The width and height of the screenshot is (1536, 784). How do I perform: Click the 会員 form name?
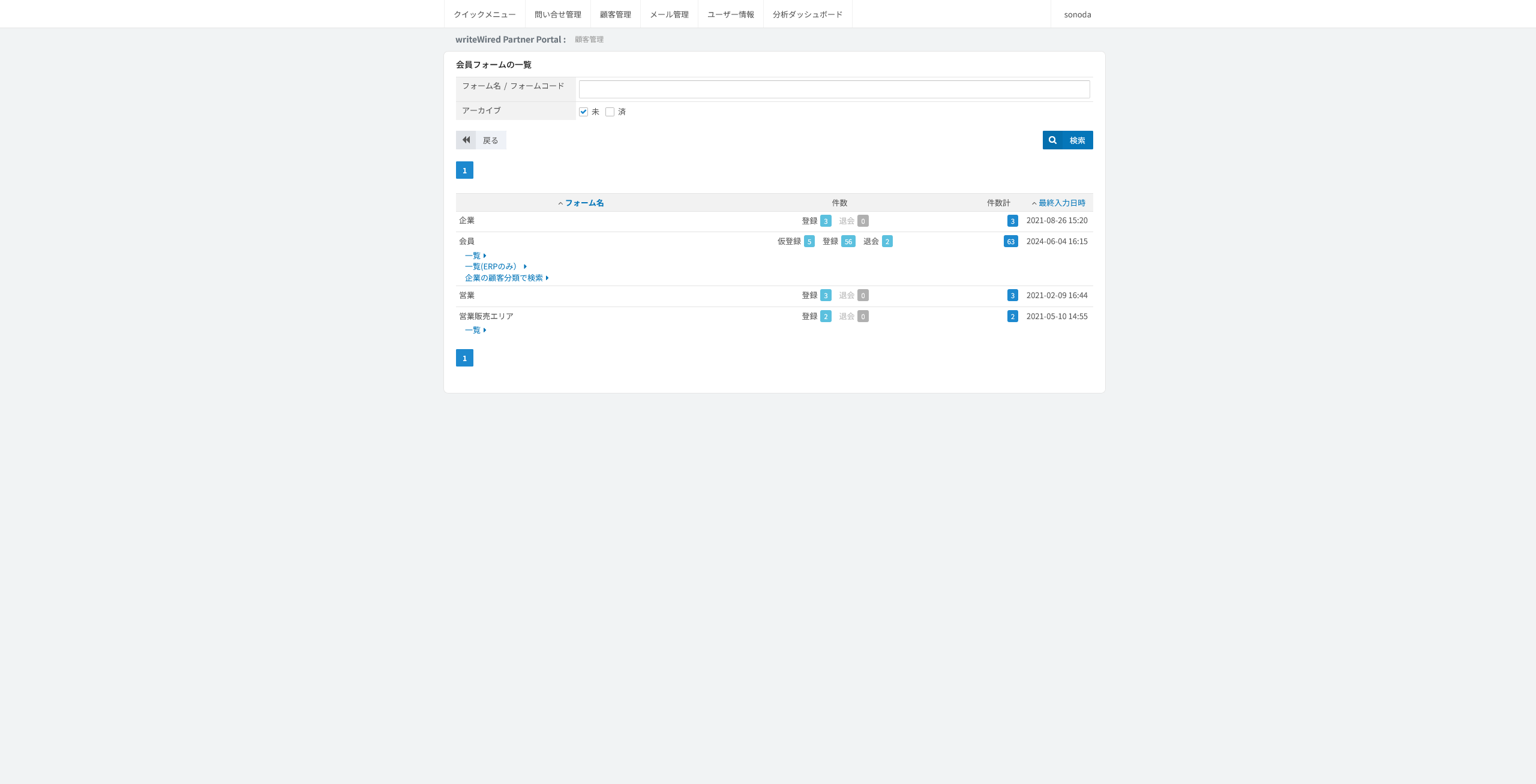click(x=467, y=241)
